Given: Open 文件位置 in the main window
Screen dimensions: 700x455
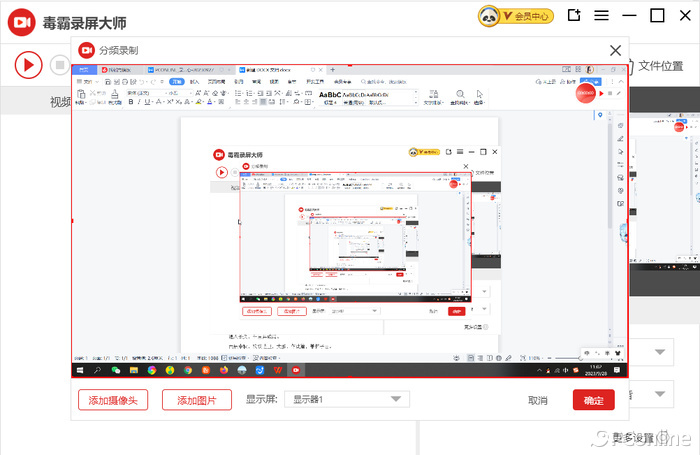Looking at the screenshot, I should 660,66.
